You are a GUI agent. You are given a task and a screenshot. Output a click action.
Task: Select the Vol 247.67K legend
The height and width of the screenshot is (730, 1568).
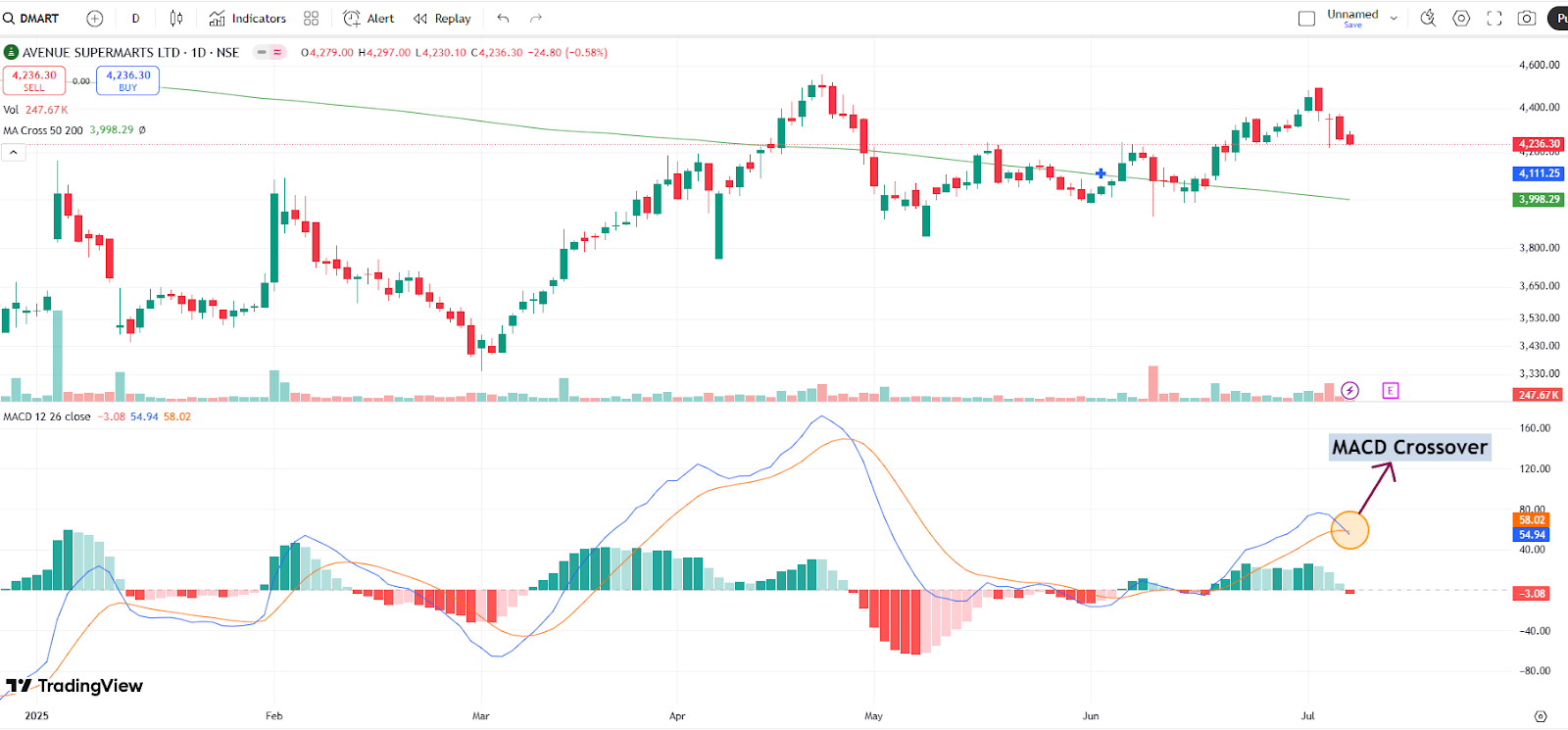tap(35, 111)
